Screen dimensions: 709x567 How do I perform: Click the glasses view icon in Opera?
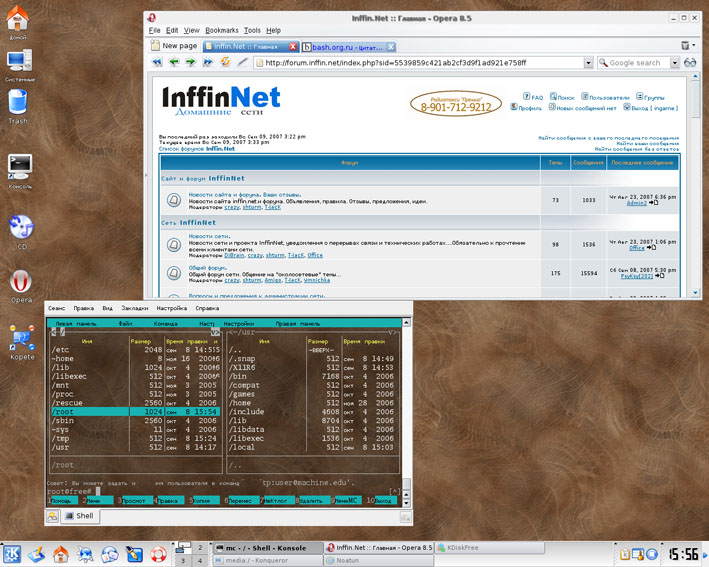(690, 62)
